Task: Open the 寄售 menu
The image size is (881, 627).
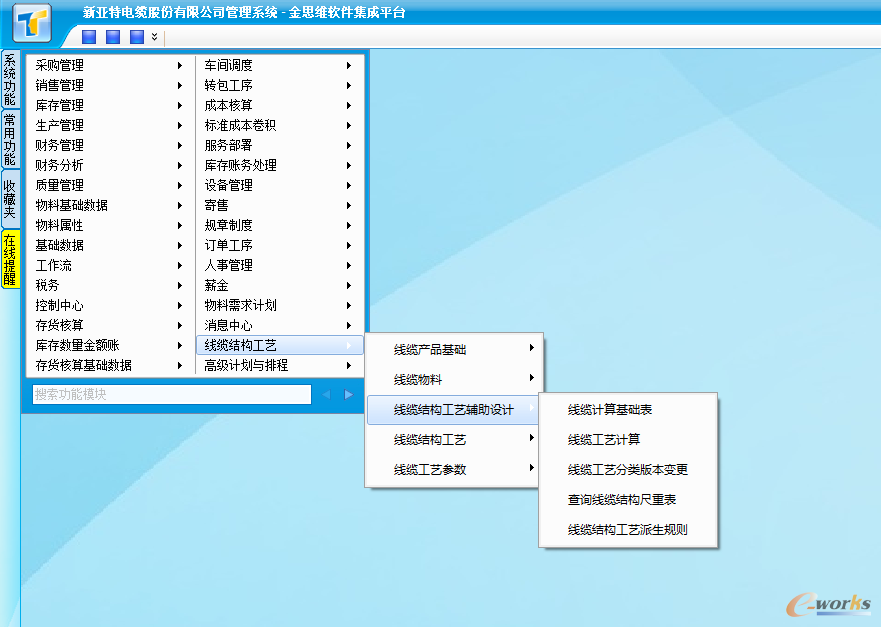Action: point(280,205)
